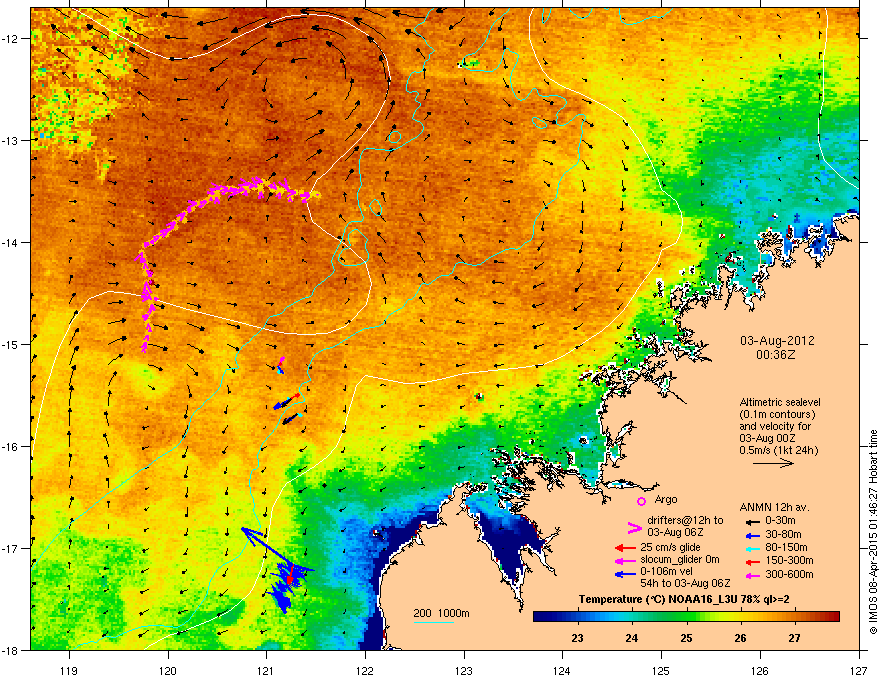The image size is (880, 680).
Task: Click the magenta arrow beside slocum_glider 0m
Action: (x=625, y=560)
